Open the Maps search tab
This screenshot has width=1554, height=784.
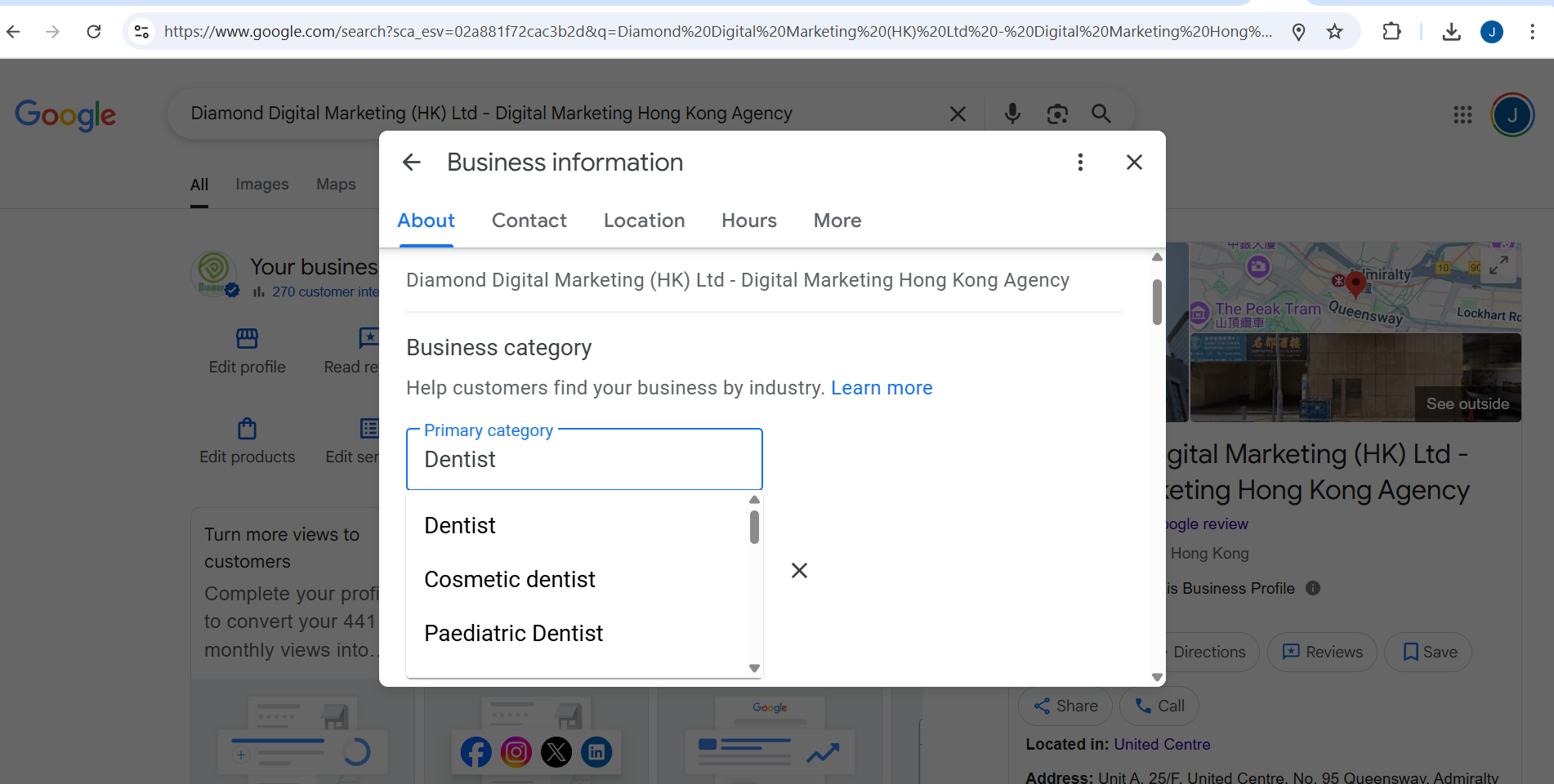click(336, 185)
